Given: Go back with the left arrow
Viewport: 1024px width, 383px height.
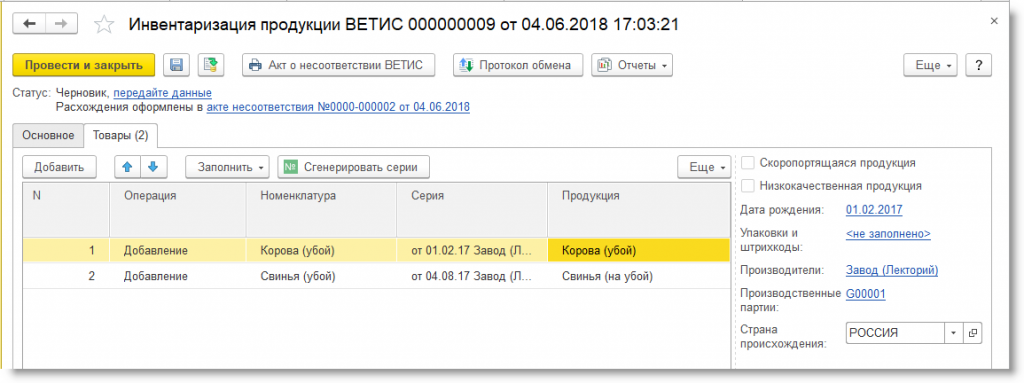Looking at the screenshot, I should 30,24.
